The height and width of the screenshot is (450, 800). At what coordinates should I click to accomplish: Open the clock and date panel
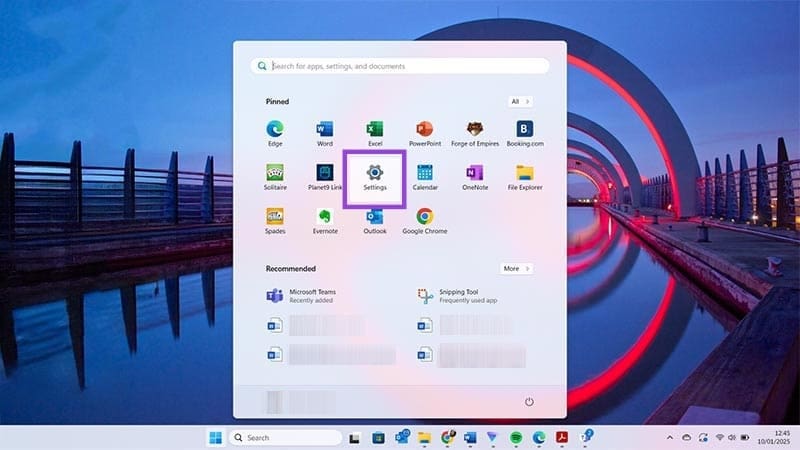pyautogui.click(x=773, y=437)
